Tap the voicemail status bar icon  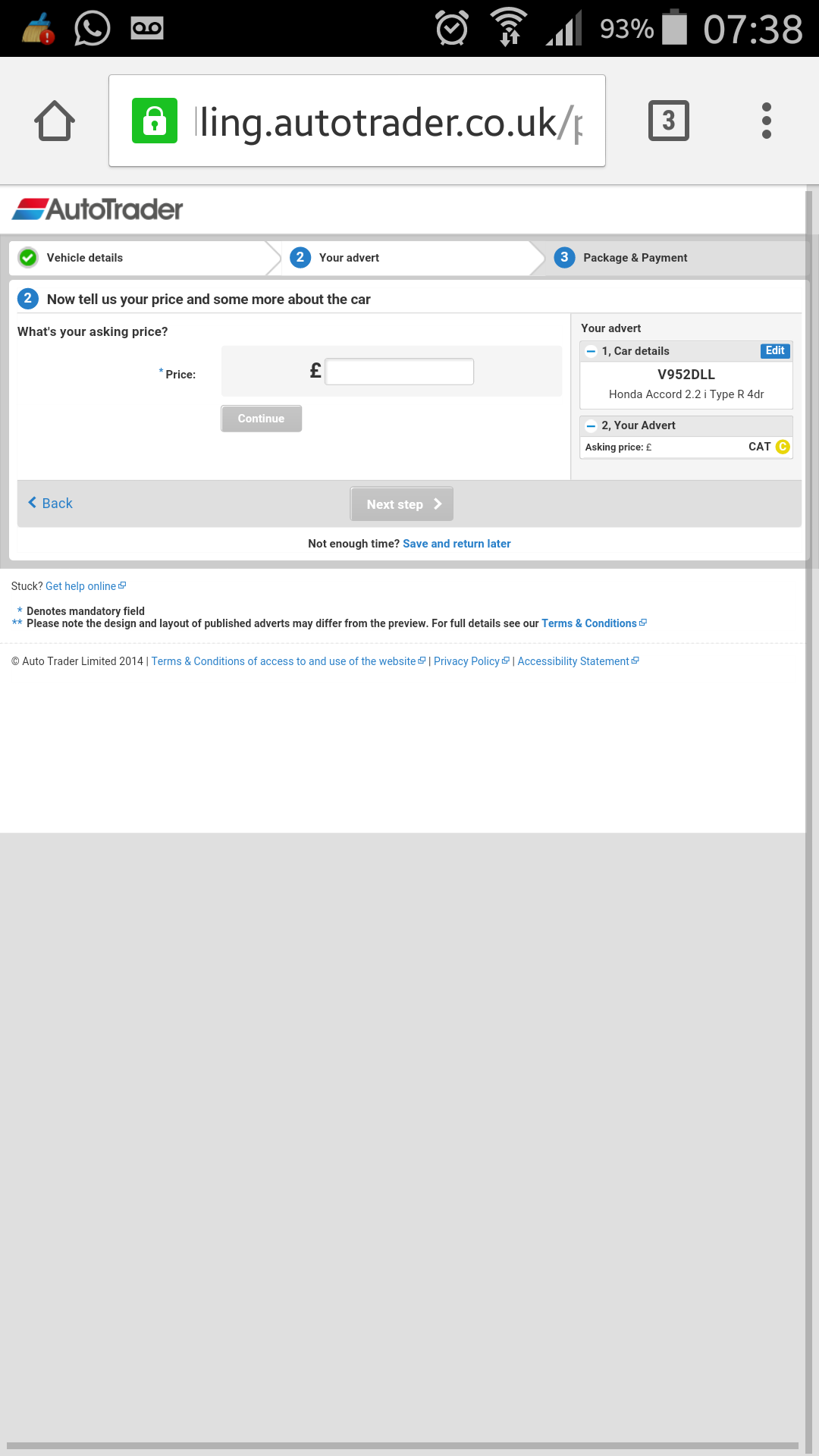pos(147,29)
